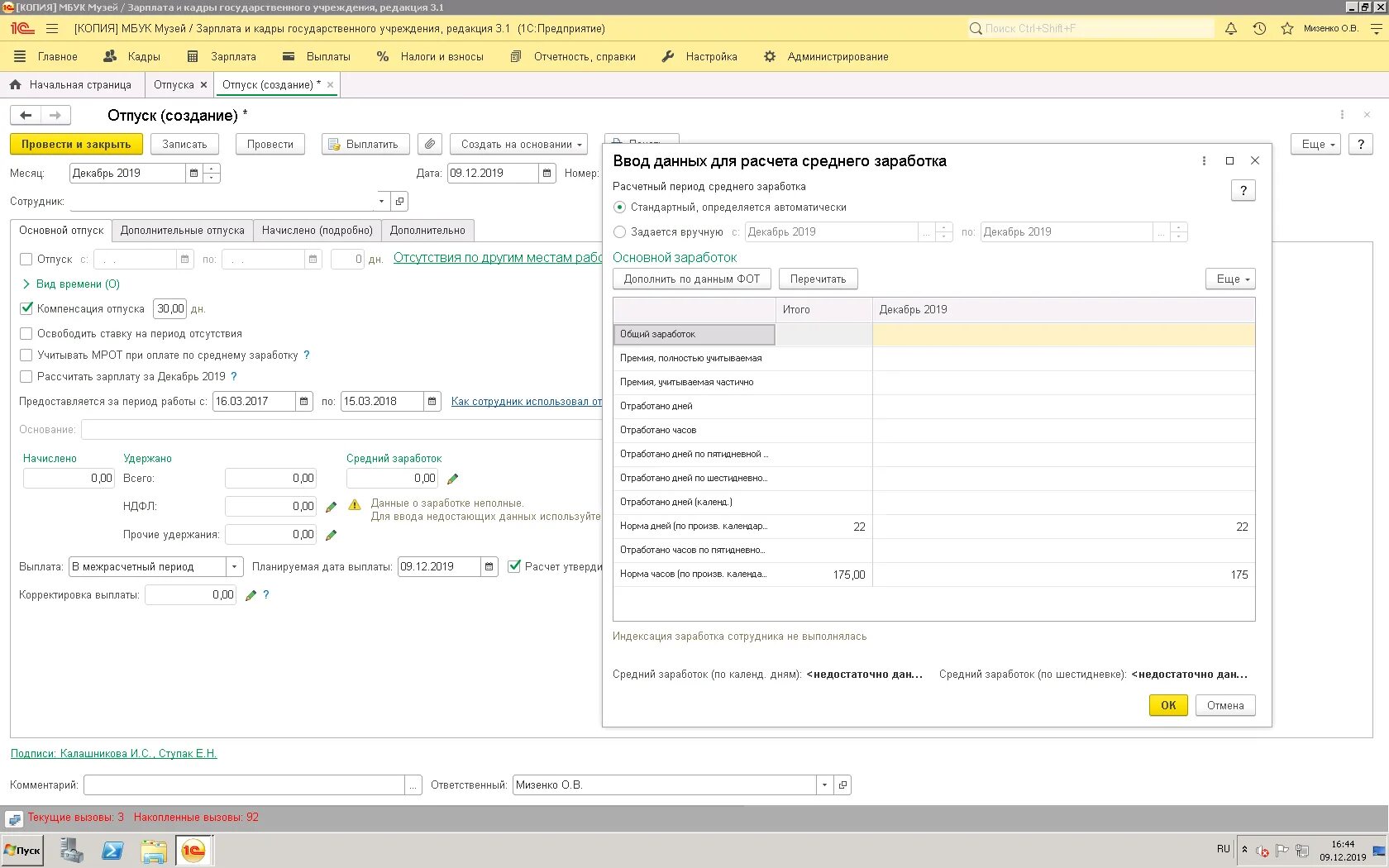Image resolution: width=1389 pixels, height=868 pixels.
Task: Edit average earnings with pencil icon
Action: tap(452, 479)
